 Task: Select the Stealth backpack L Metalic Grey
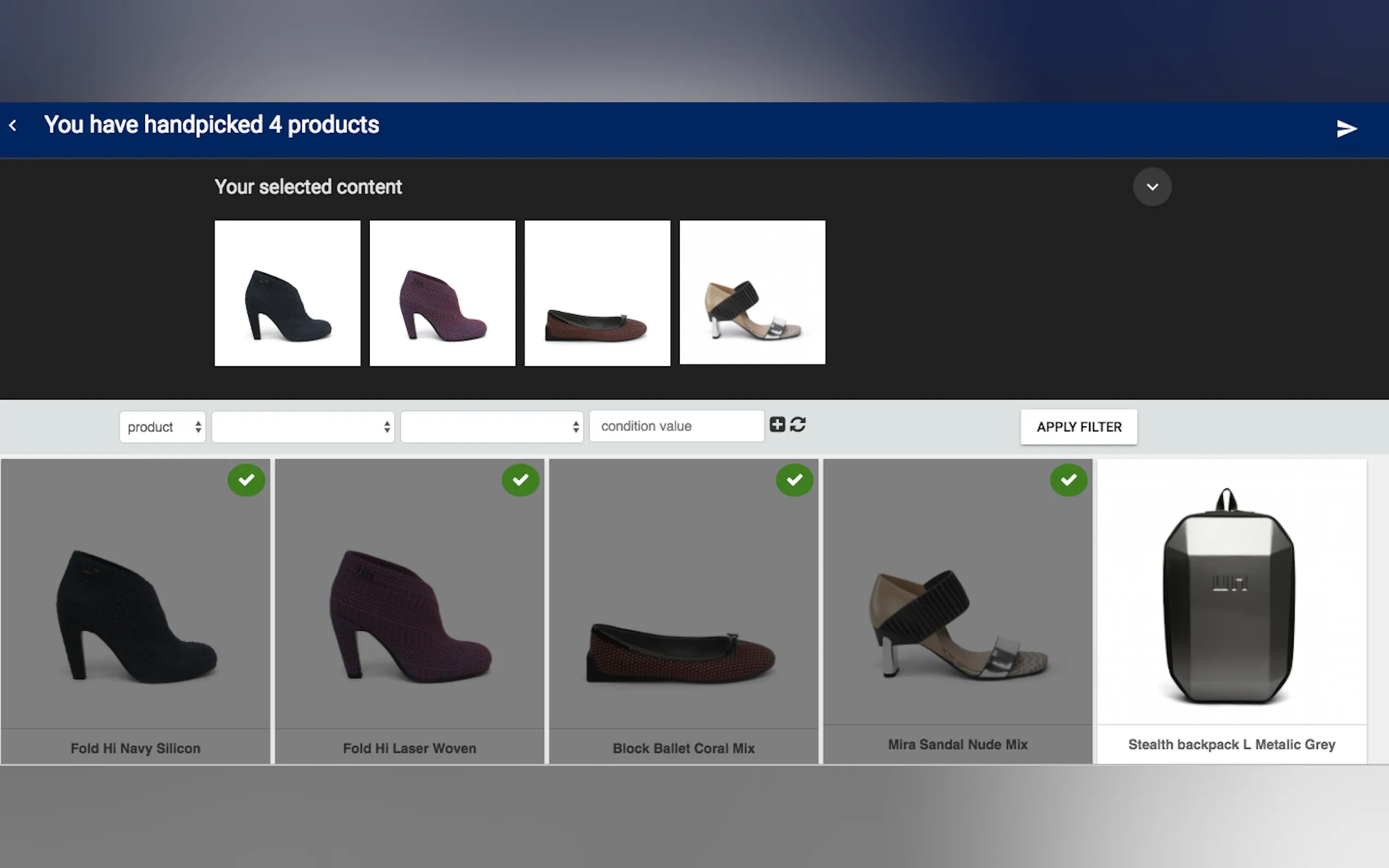tap(1231, 597)
